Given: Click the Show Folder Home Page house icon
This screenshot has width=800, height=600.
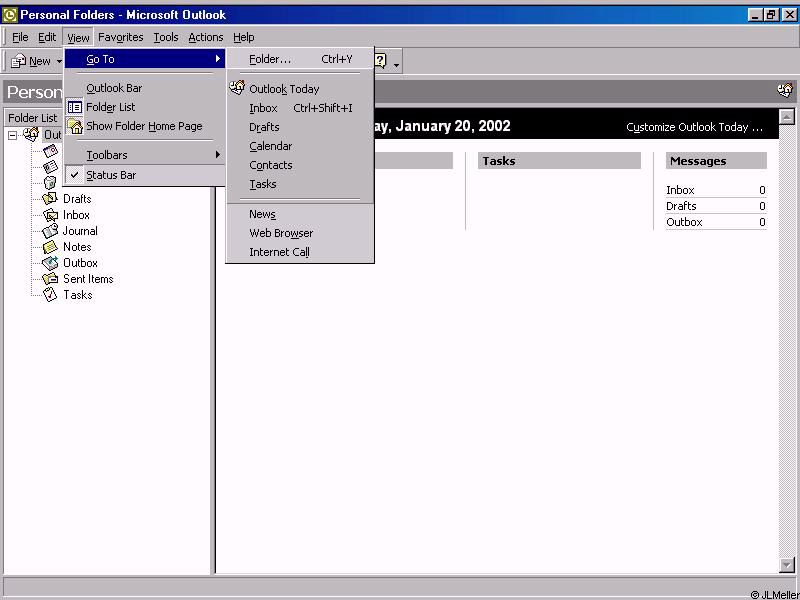Looking at the screenshot, I should click(x=75, y=126).
